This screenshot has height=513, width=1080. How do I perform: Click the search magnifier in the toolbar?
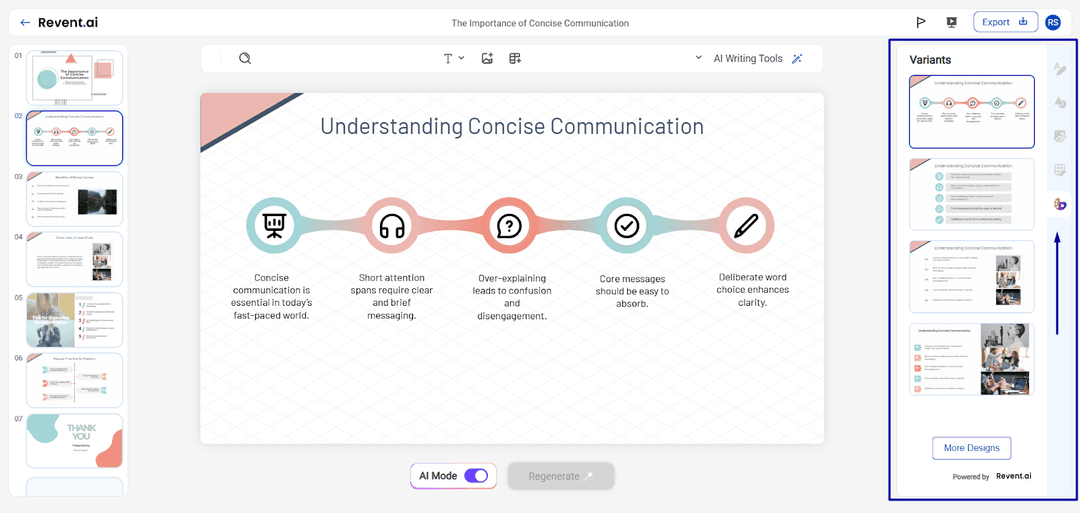pyautogui.click(x=245, y=59)
